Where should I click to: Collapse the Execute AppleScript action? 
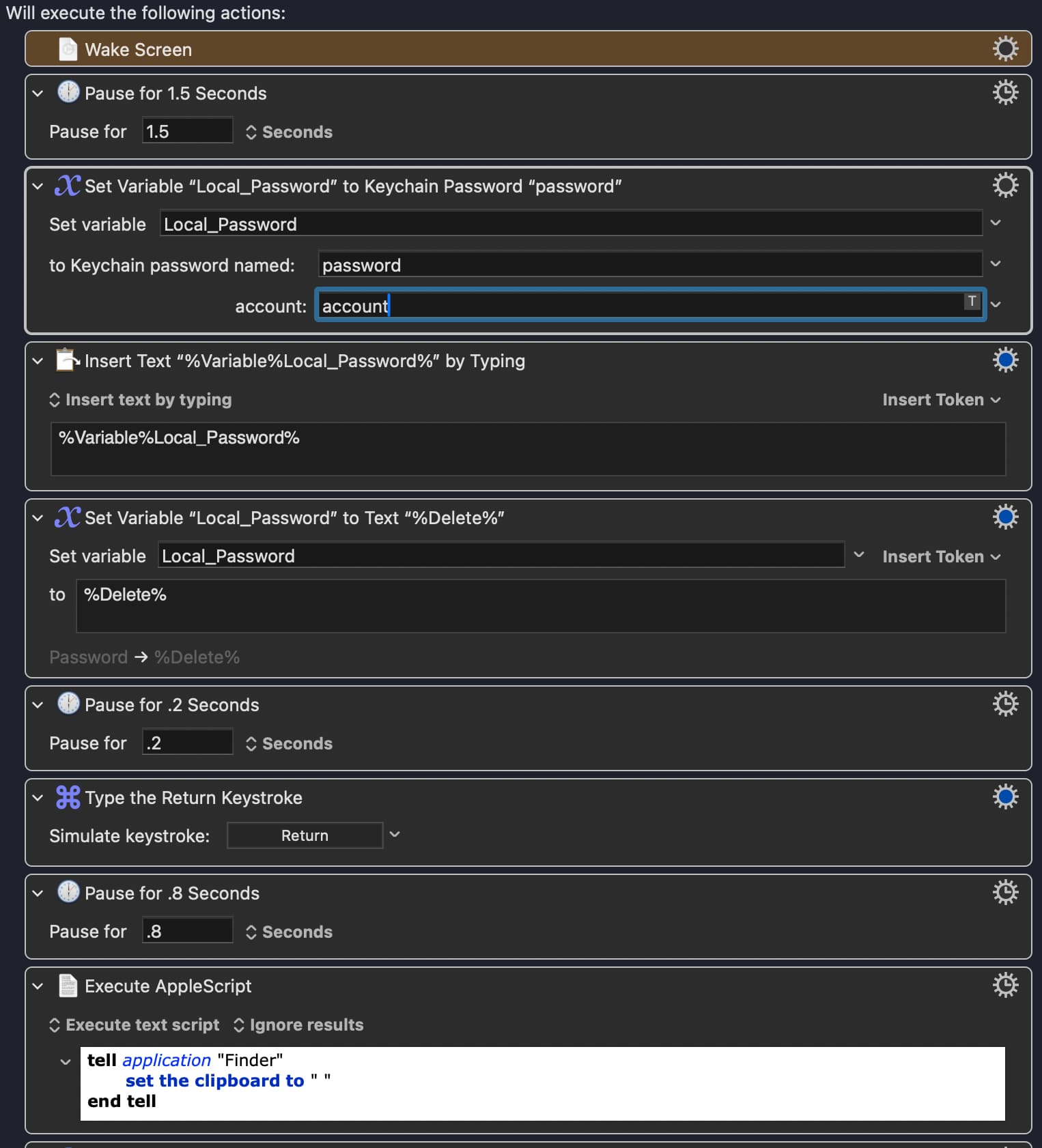pyautogui.click(x=38, y=986)
